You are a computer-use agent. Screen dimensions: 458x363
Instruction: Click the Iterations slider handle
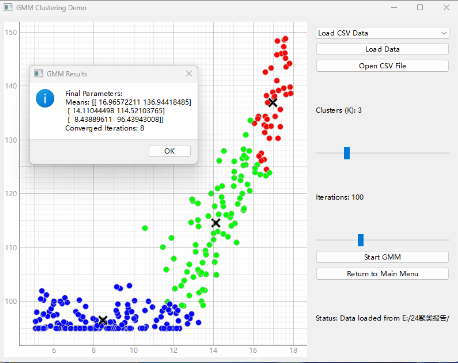[361, 240]
